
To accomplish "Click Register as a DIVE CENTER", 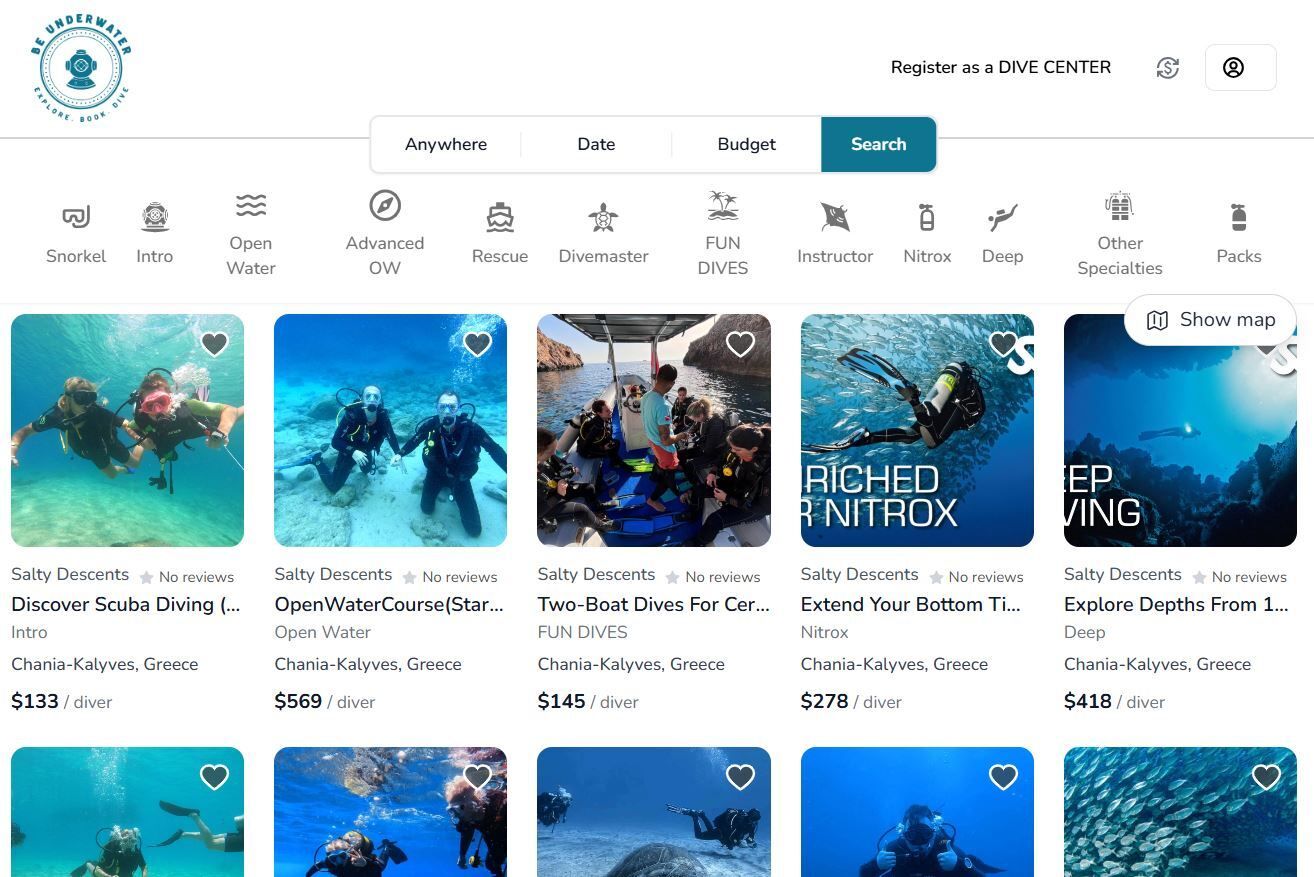I will [1000, 67].
